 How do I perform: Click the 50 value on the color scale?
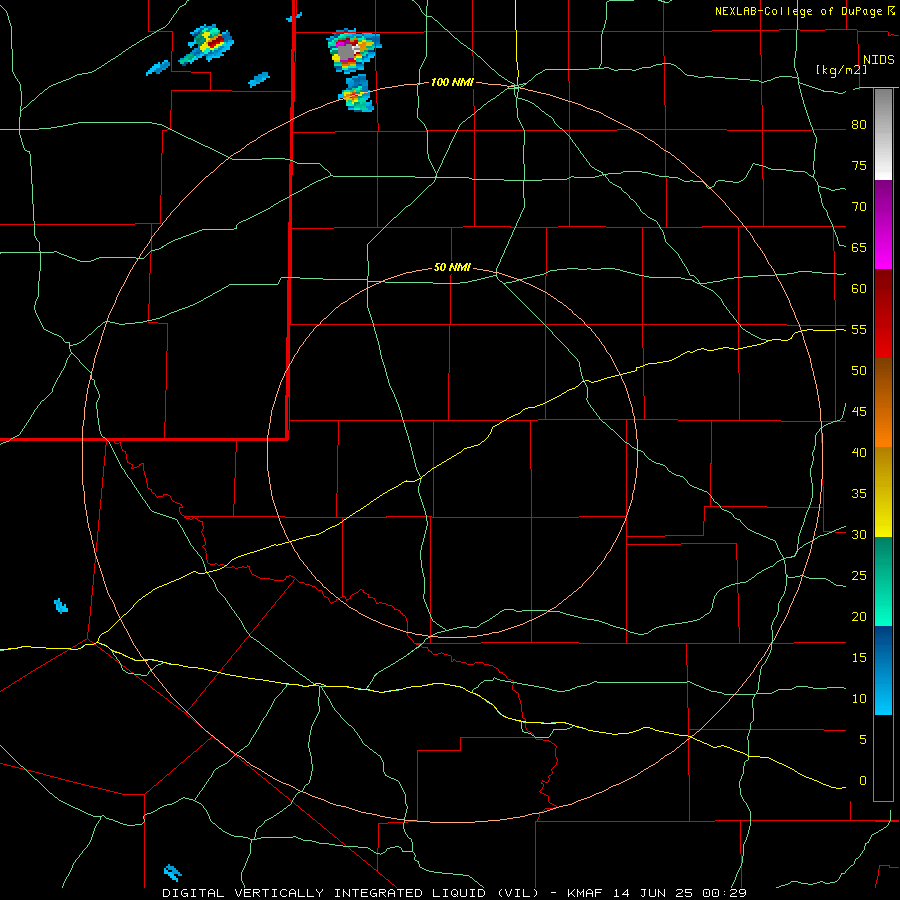click(x=859, y=370)
